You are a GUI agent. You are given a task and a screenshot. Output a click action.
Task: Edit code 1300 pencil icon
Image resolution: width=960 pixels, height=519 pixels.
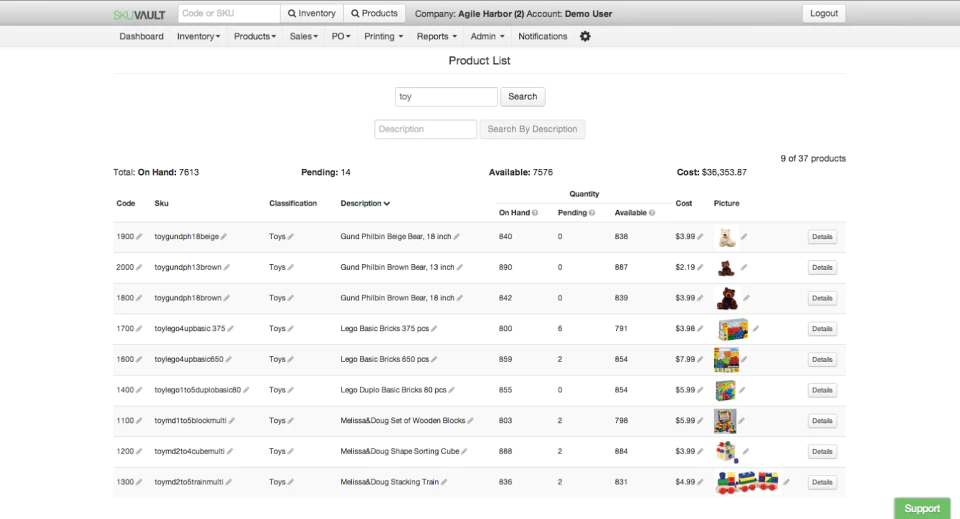(139, 482)
